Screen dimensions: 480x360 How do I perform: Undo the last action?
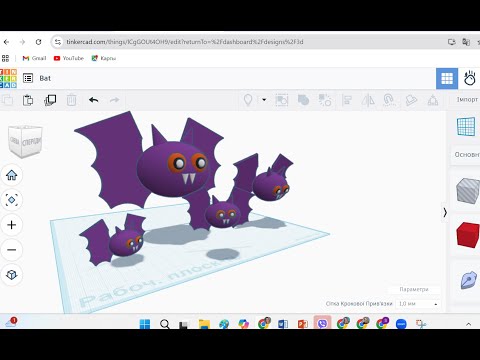click(94, 100)
